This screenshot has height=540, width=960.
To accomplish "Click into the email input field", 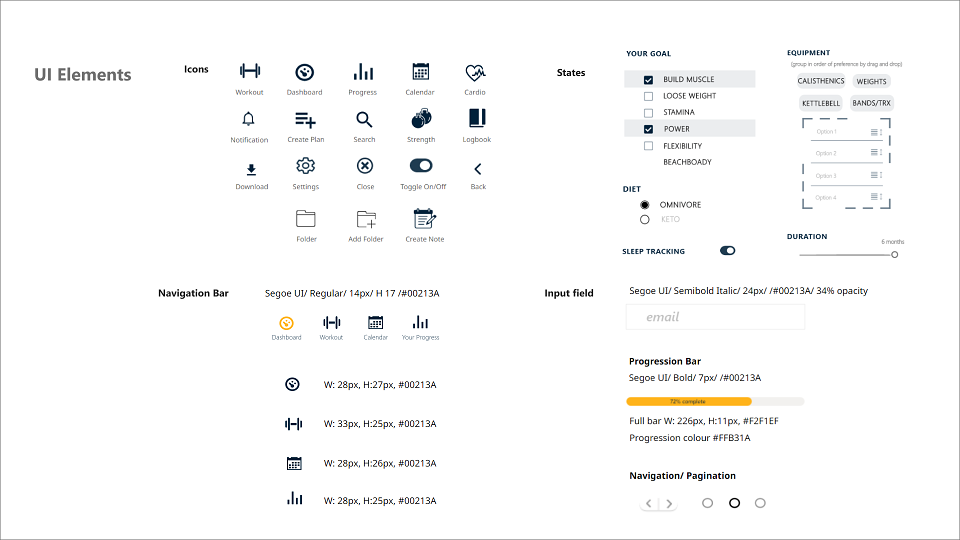I will pyautogui.click(x=715, y=317).
